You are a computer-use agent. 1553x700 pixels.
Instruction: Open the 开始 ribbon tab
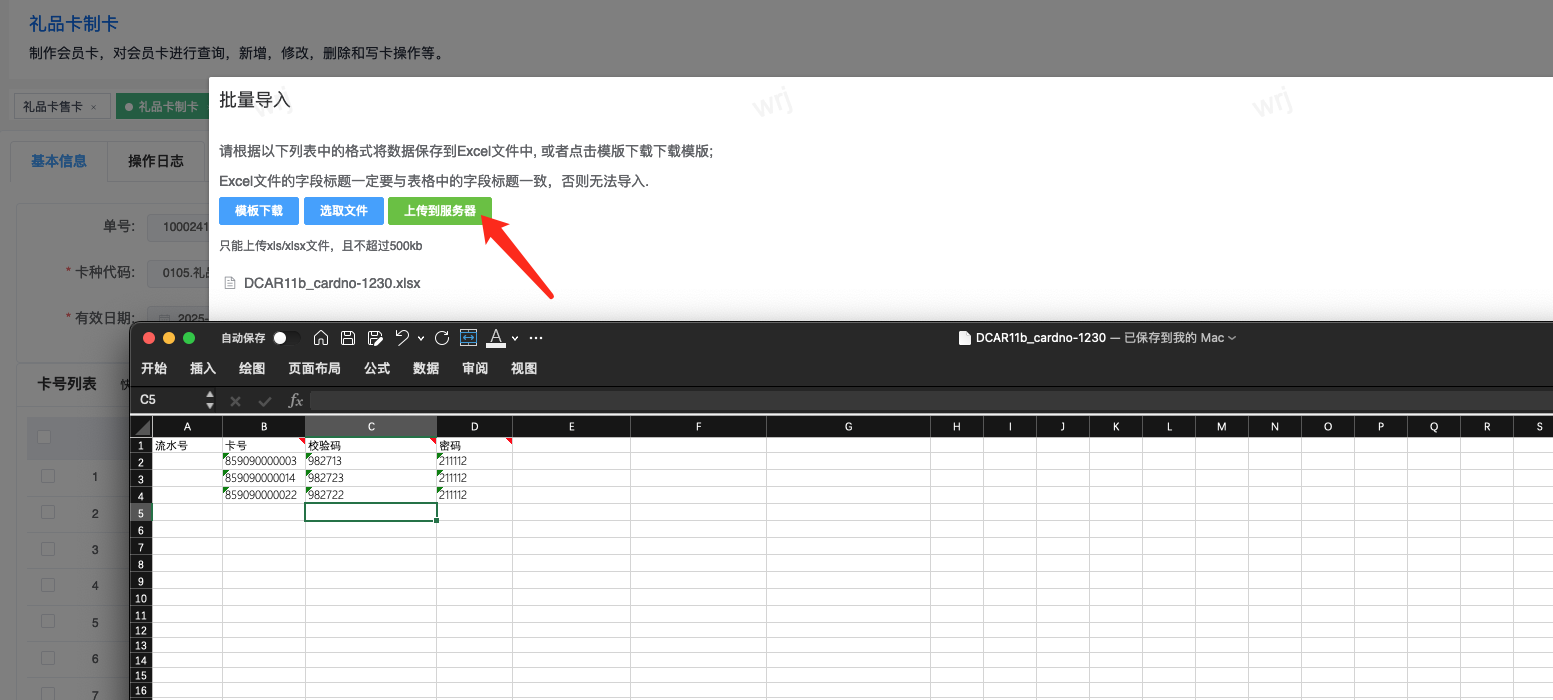click(154, 368)
